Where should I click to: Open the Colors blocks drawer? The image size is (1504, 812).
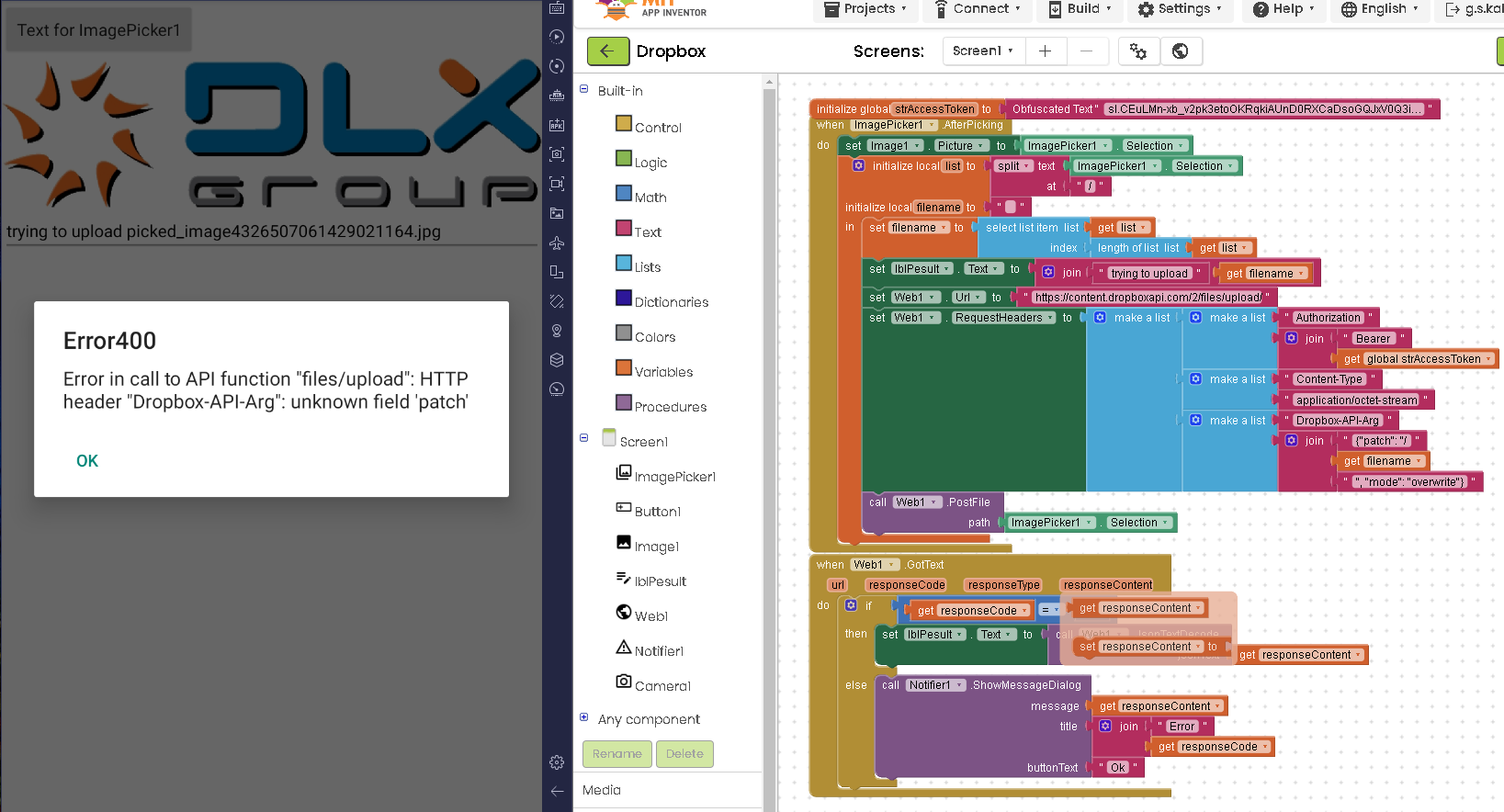point(654,337)
